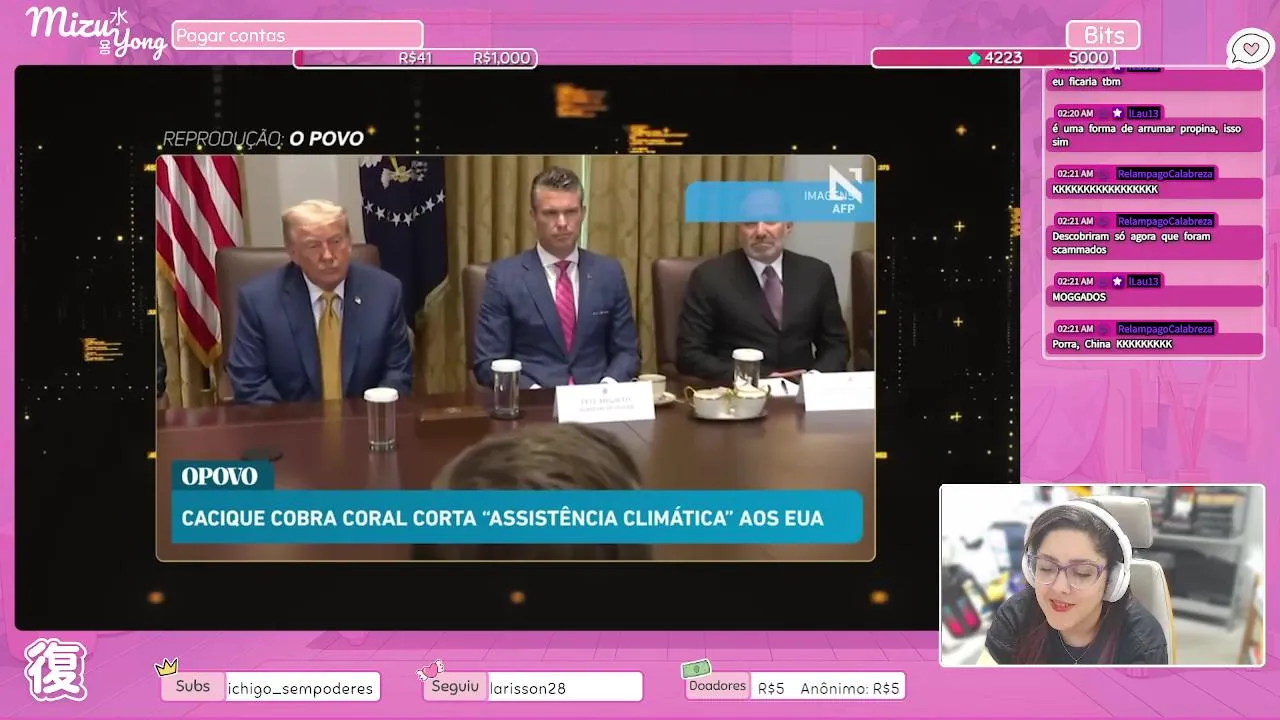Click the '02:20 AM' timestamp in chat
This screenshot has width=1280, height=720.
1075,113
